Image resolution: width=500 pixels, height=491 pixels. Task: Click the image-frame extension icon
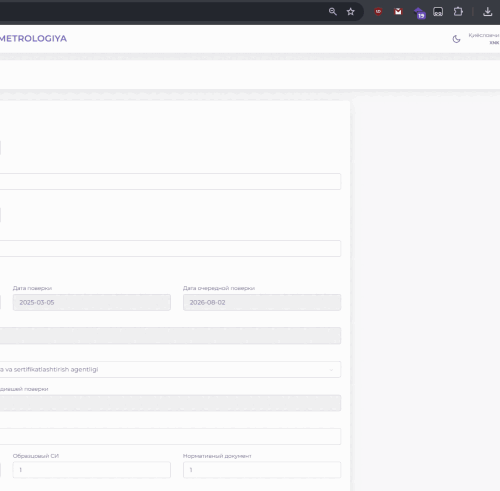tap(438, 12)
